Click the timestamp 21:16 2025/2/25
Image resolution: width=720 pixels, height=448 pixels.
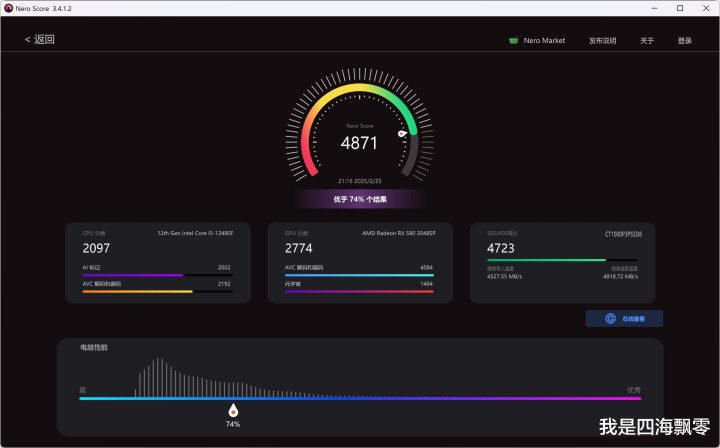(360, 181)
